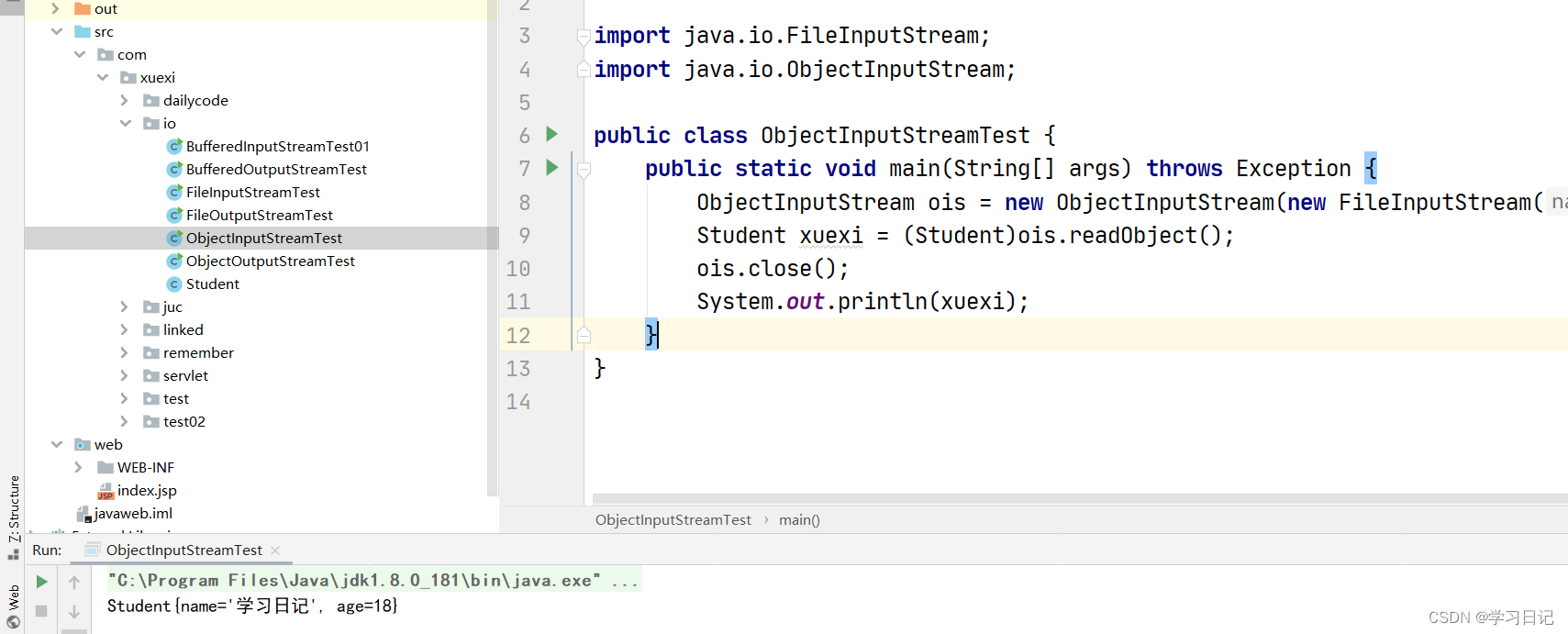Select ObjectInputStreamTest in project tree
Screen dimensions: 1568x634
tap(264, 238)
